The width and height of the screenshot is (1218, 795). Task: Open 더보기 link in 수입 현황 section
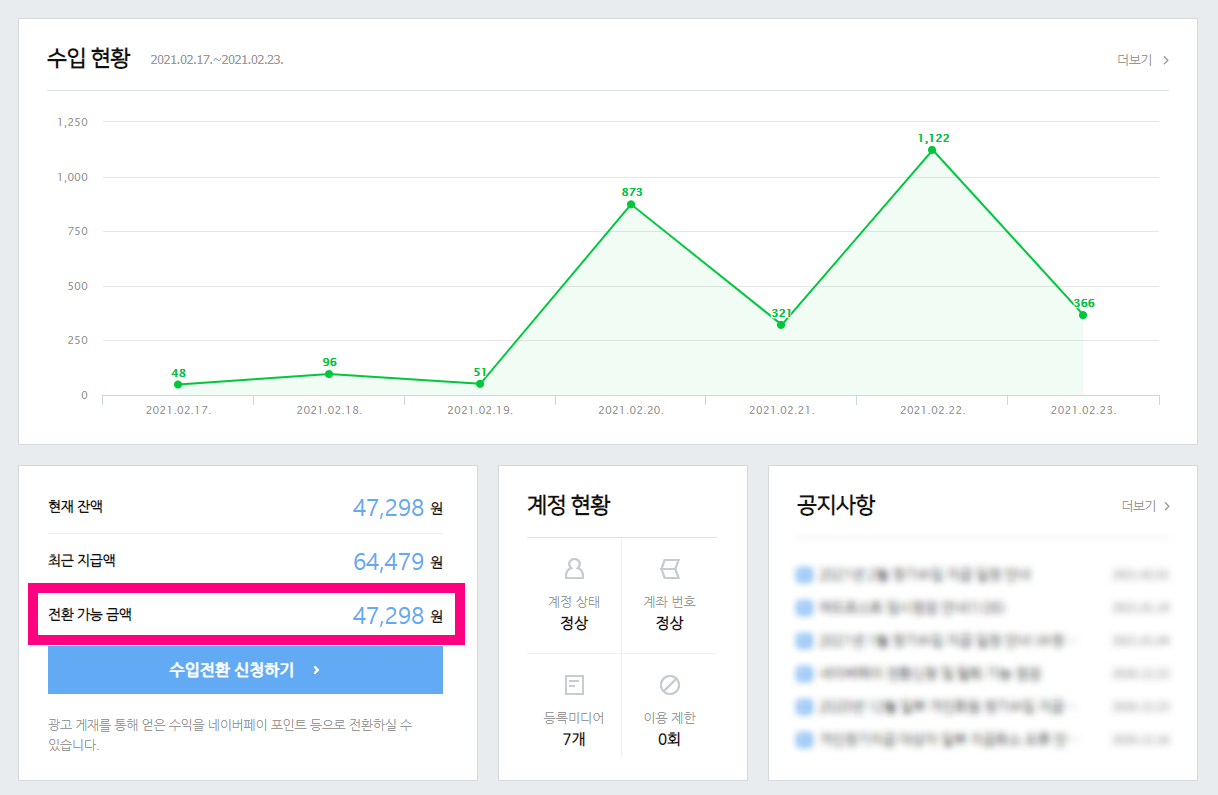pyautogui.click(x=1143, y=60)
